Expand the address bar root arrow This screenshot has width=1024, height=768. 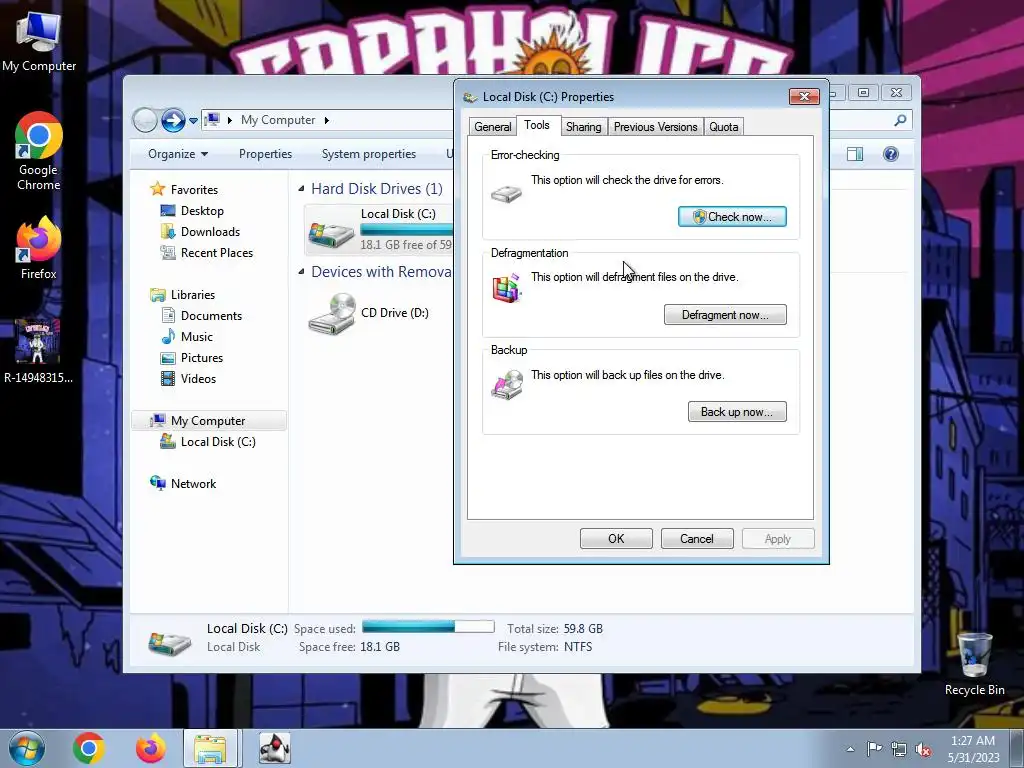pos(230,120)
